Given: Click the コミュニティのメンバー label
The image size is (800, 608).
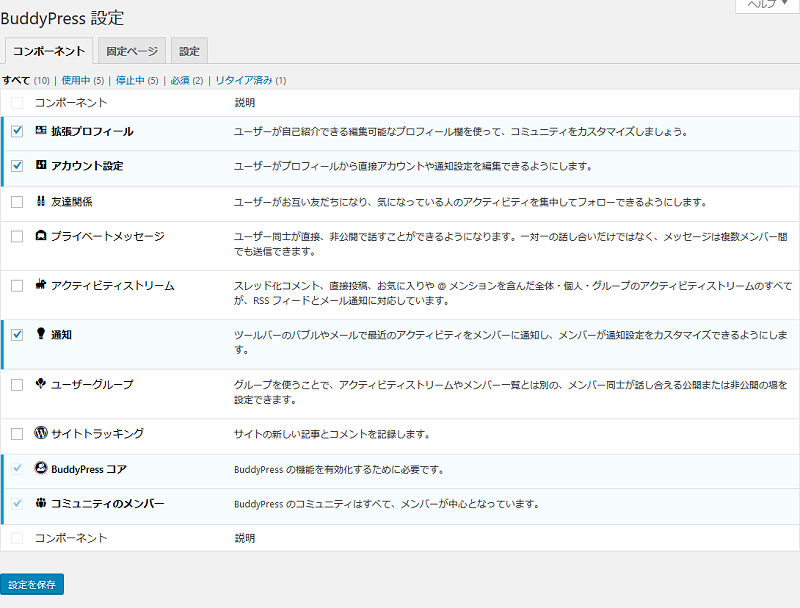Looking at the screenshot, I should (x=108, y=504).
